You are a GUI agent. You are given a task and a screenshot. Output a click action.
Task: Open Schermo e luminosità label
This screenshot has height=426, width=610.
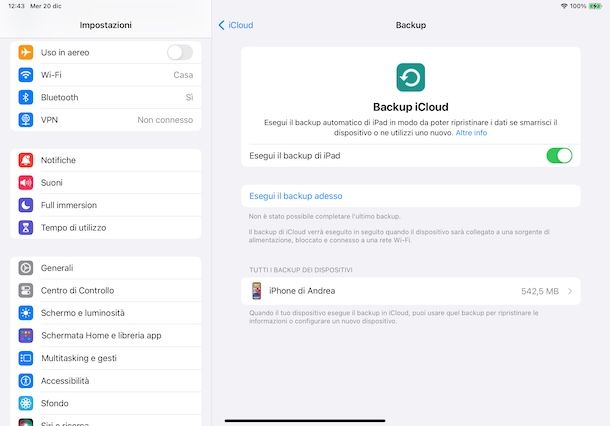(x=83, y=313)
